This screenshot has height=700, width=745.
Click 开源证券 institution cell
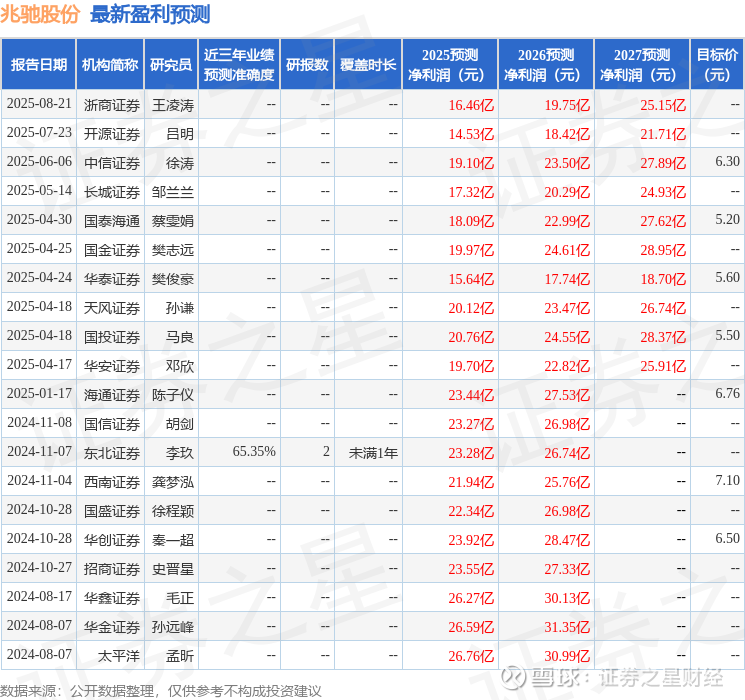tap(112, 134)
